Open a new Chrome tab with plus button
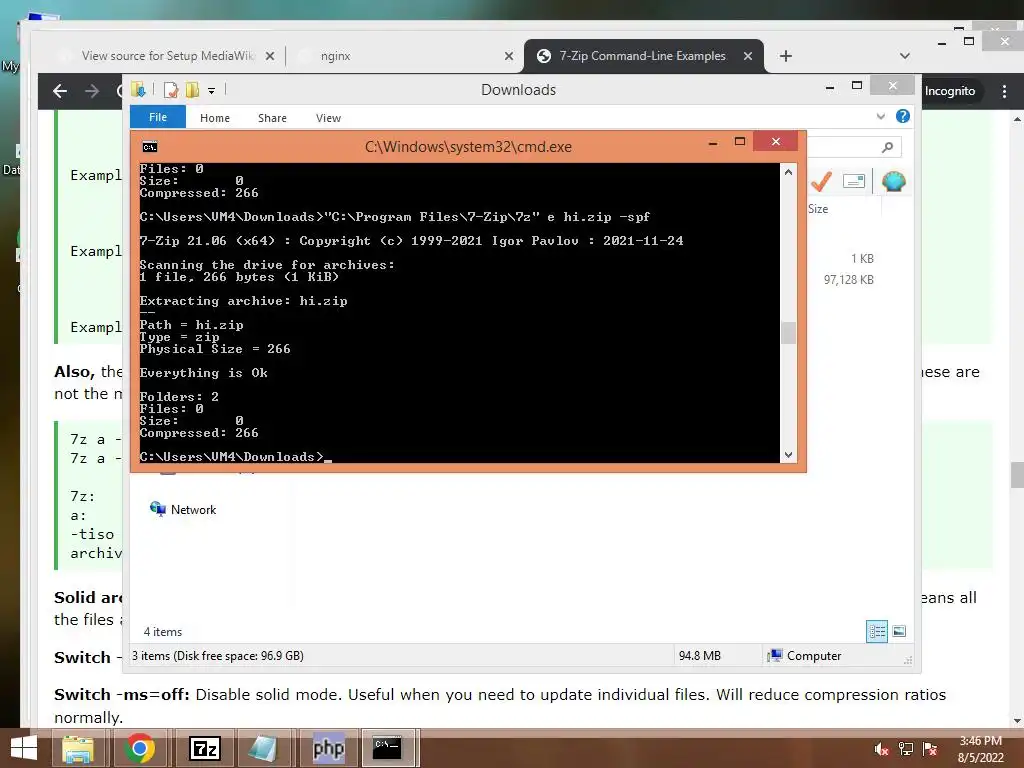The height and width of the screenshot is (768, 1024). point(786,56)
